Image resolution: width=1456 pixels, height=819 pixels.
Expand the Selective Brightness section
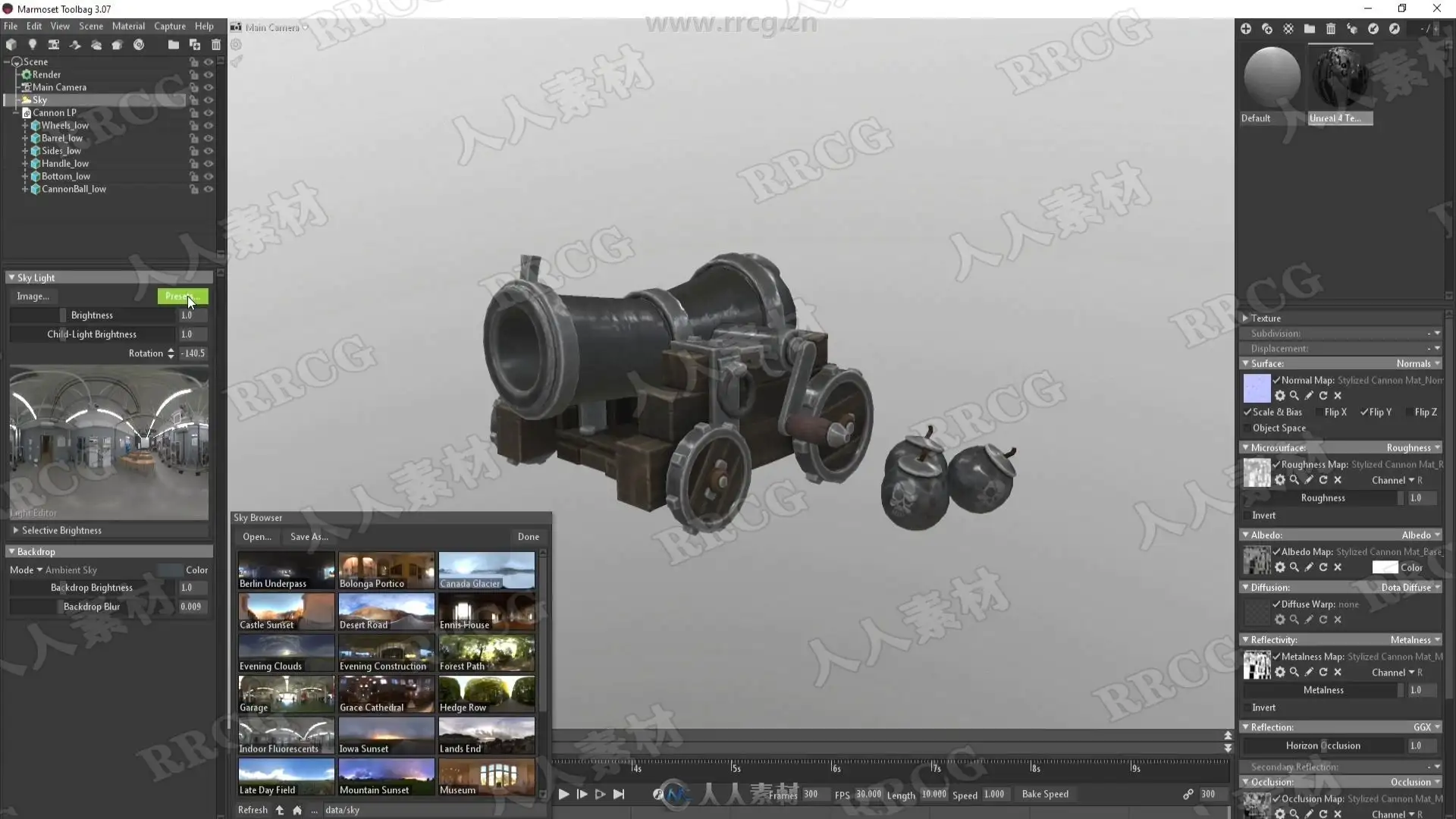pyautogui.click(x=16, y=531)
